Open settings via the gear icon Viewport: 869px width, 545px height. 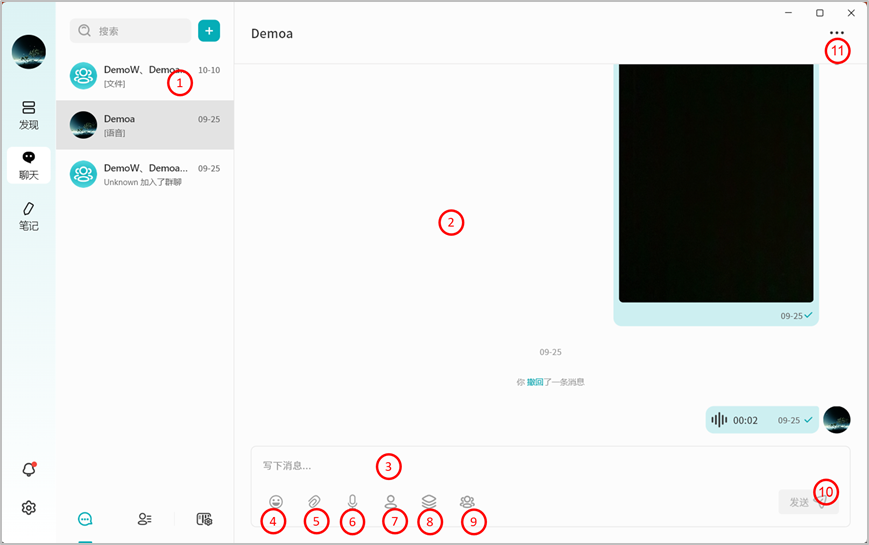(29, 508)
